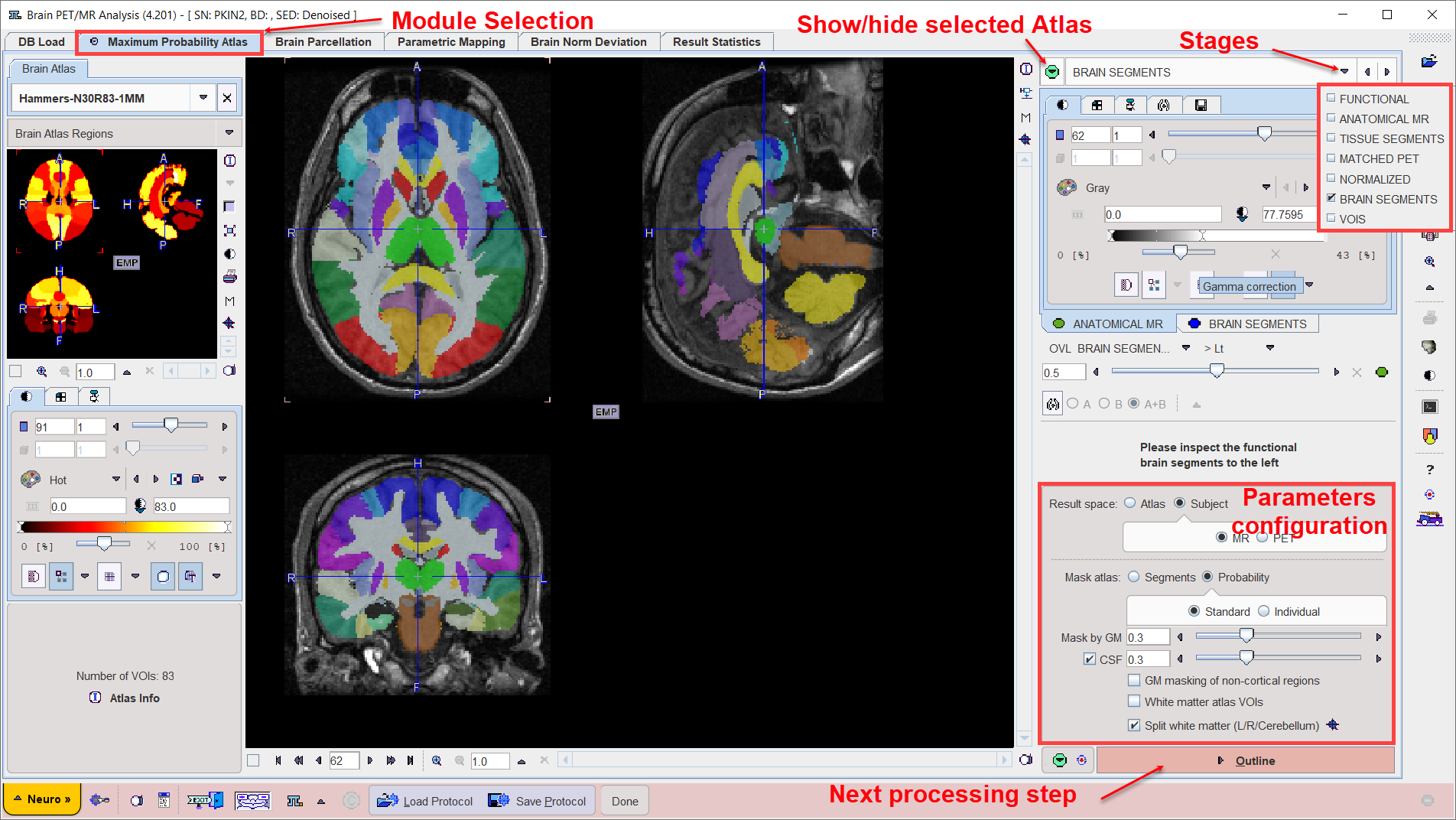The height and width of the screenshot is (820, 1456).
Task: Switch to Brain Parcellation tab
Action: click(x=323, y=42)
